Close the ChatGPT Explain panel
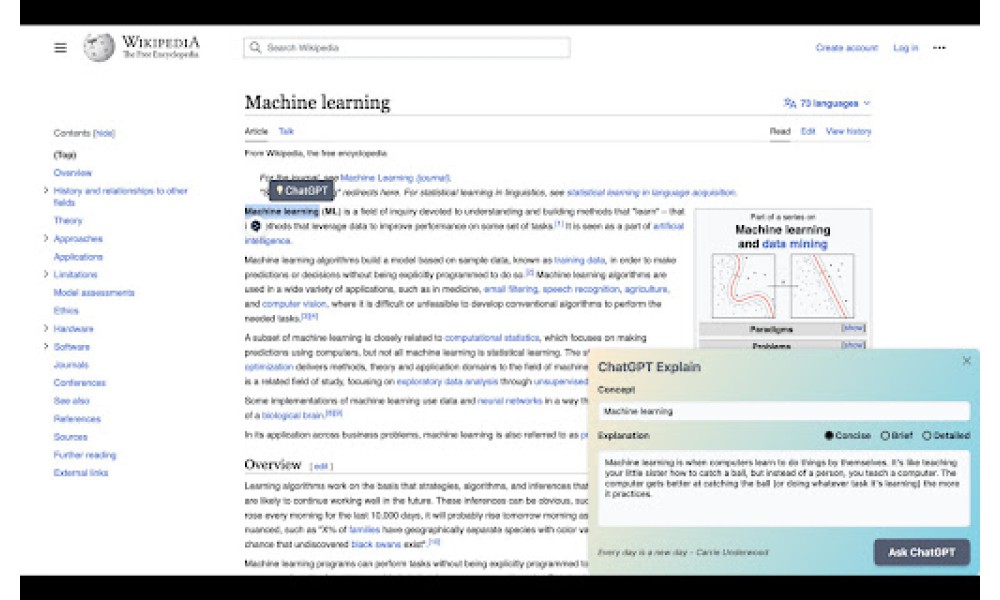The image size is (1000, 600). point(967,361)
